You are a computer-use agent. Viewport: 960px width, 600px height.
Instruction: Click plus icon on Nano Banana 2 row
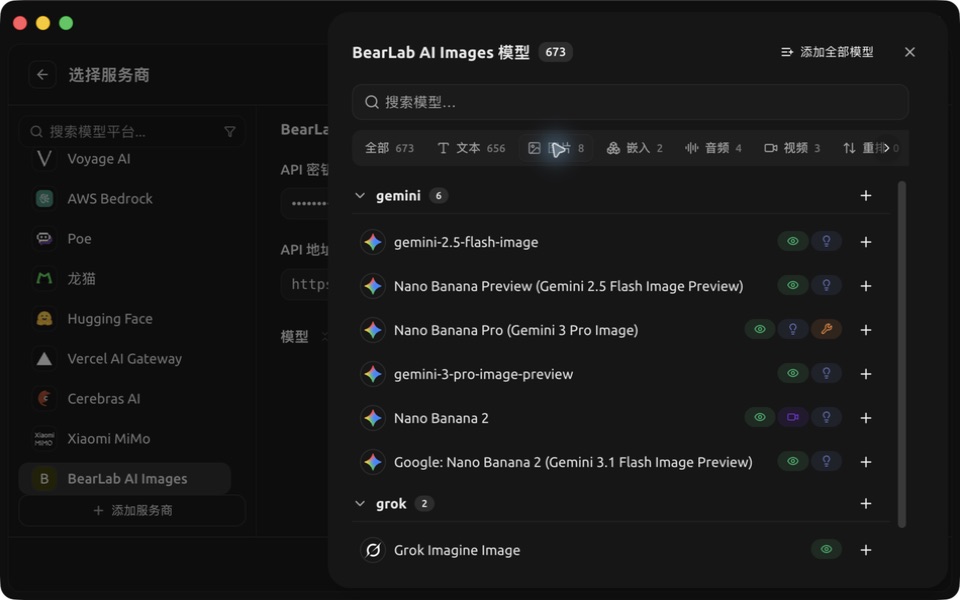(866, 418)
